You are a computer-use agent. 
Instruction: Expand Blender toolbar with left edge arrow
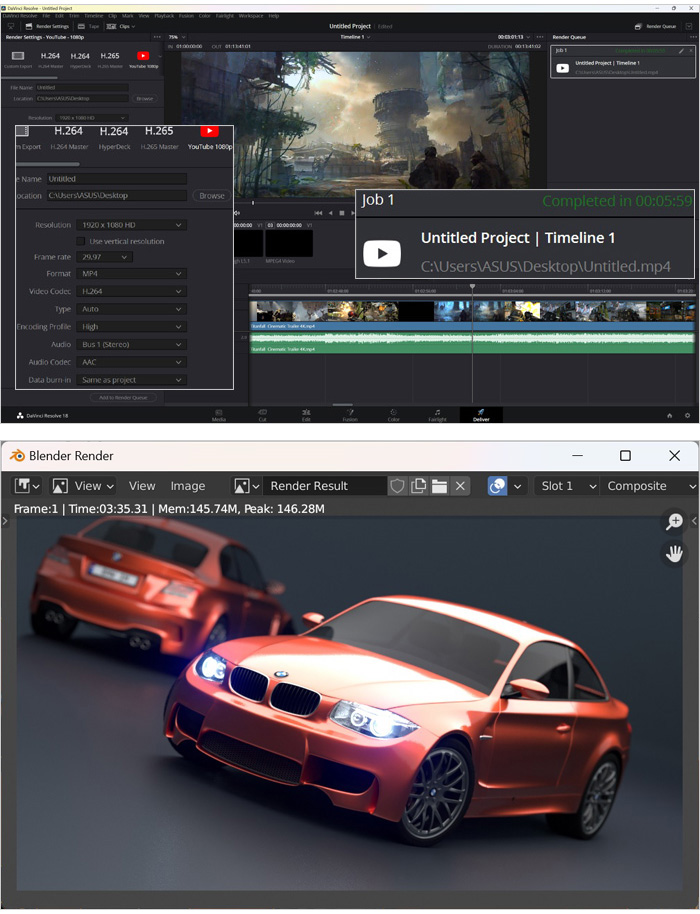[x=5, y=521]
